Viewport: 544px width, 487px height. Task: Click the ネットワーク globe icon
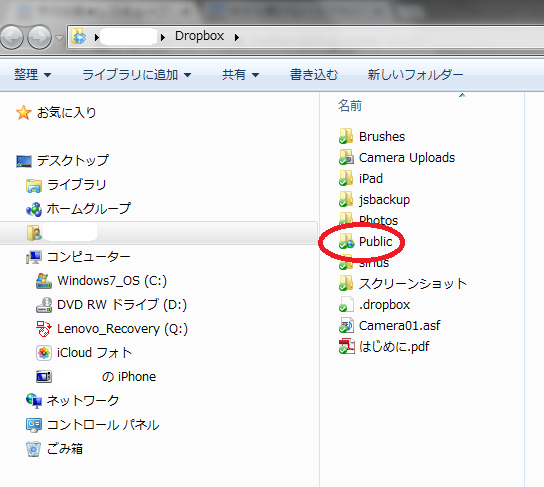34,401
